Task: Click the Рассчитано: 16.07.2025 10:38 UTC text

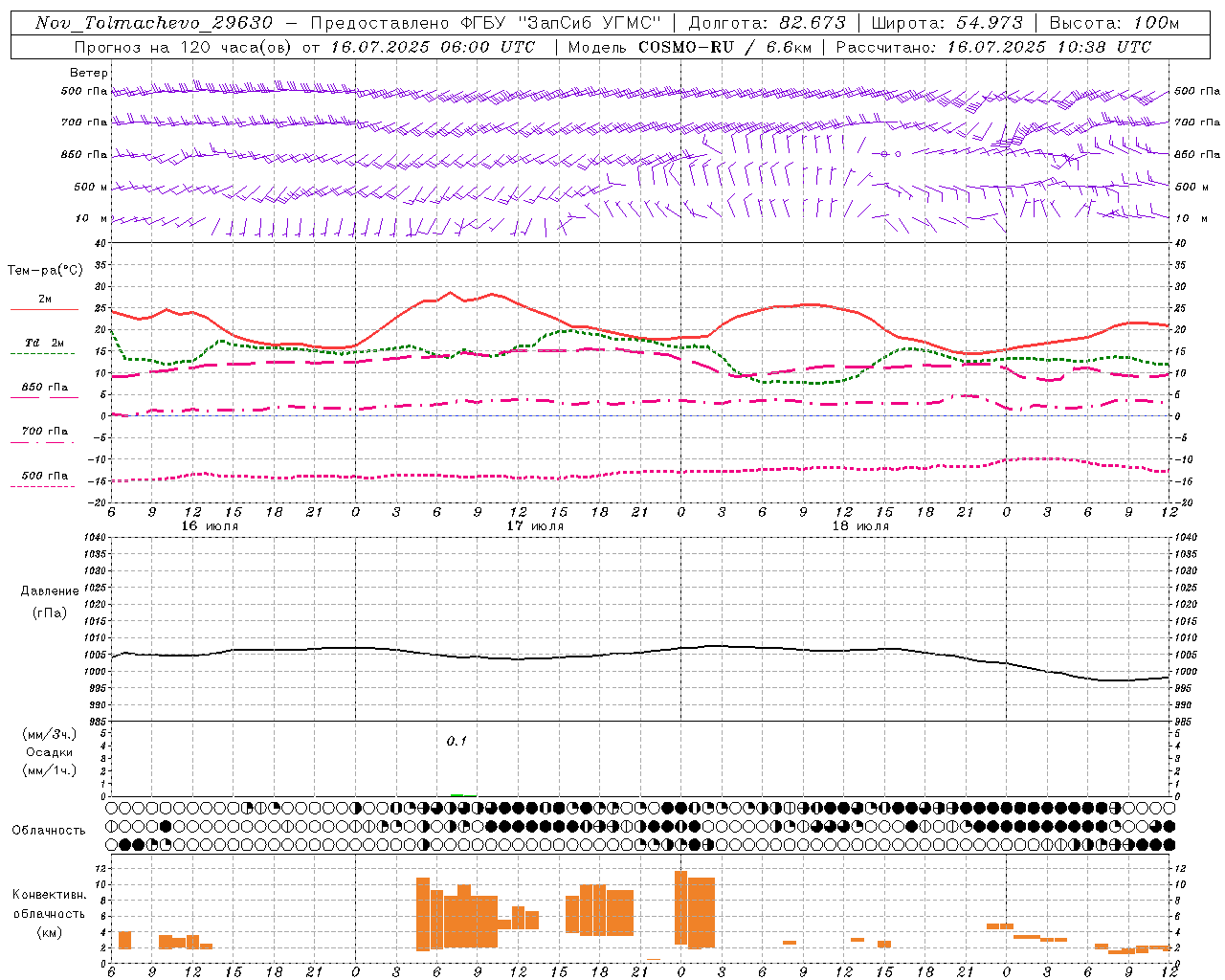Action: [993, 47]
